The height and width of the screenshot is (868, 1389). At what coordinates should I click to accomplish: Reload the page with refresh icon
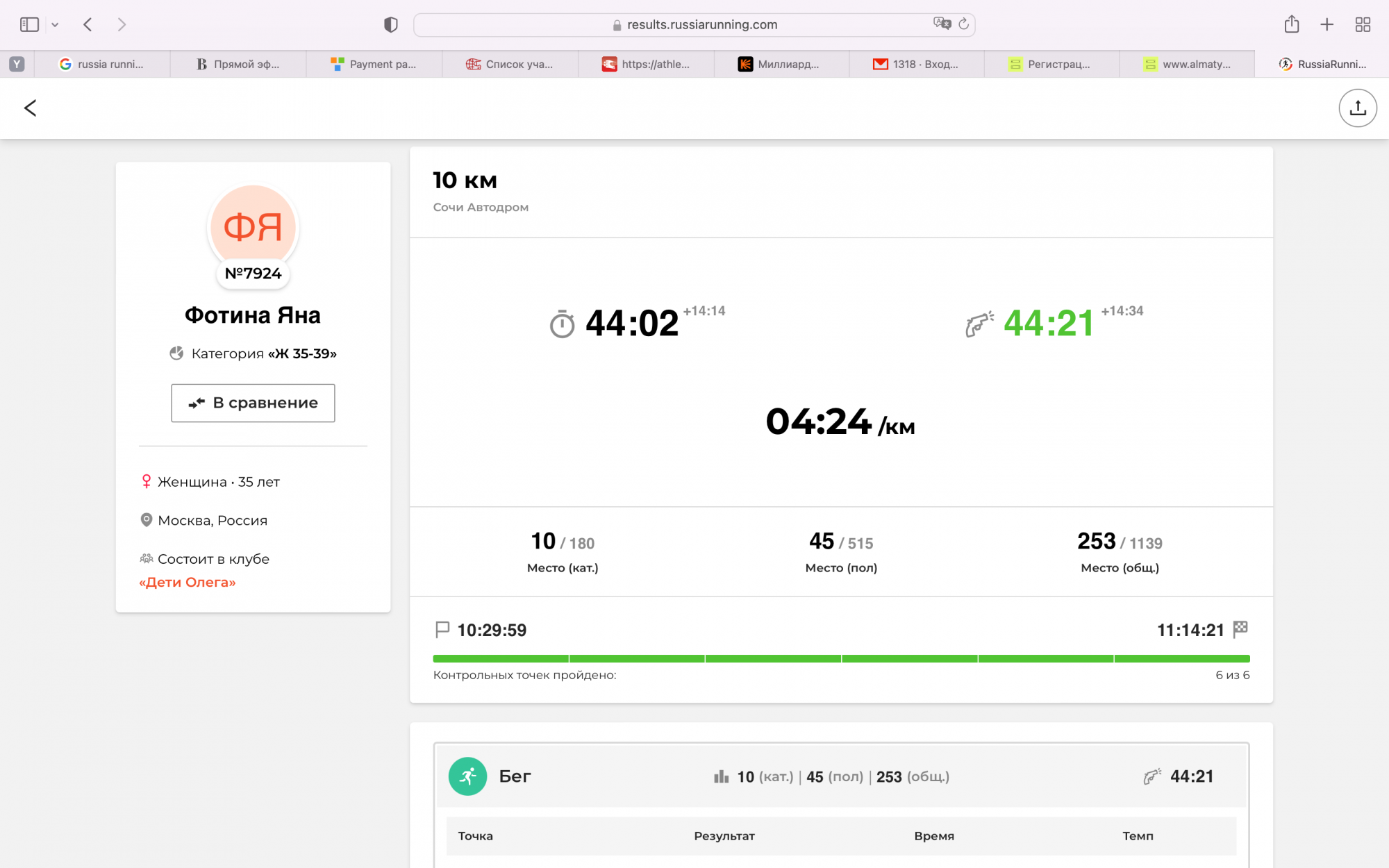point(963,24)
